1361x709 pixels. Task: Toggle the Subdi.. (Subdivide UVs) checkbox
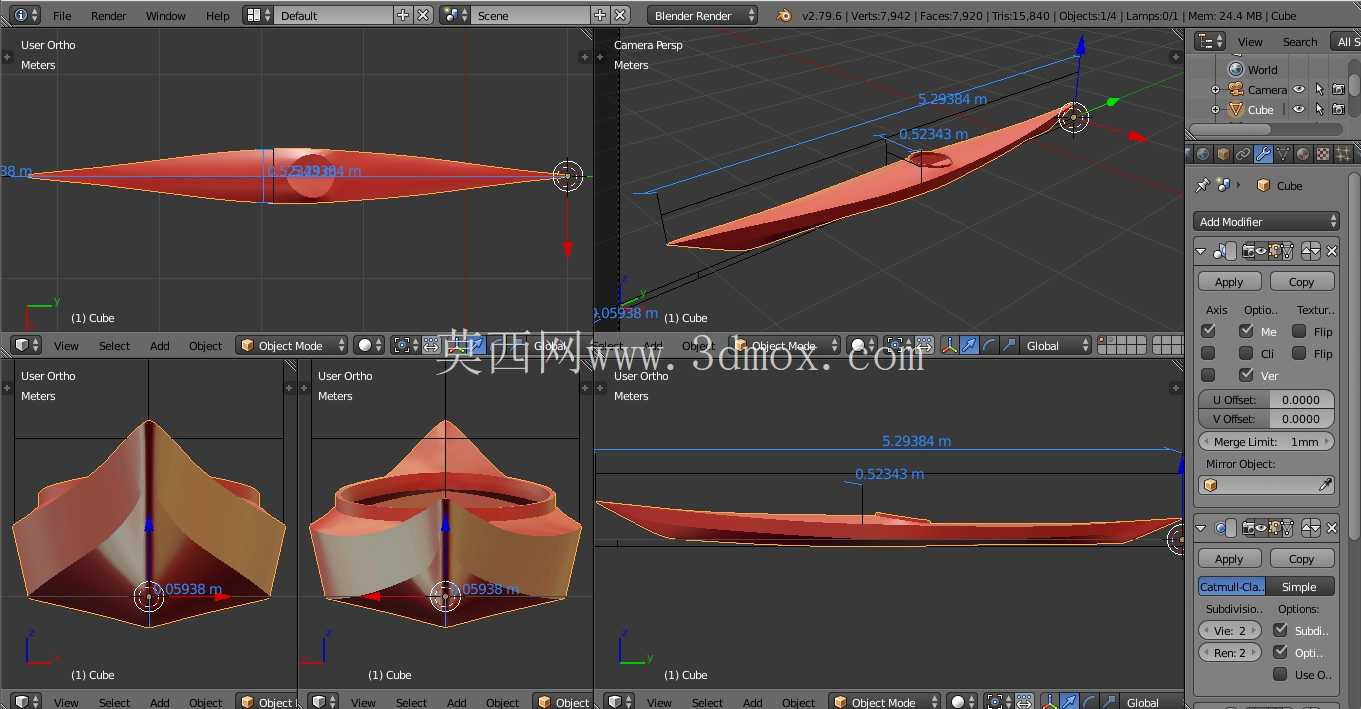click(1280, 630)
